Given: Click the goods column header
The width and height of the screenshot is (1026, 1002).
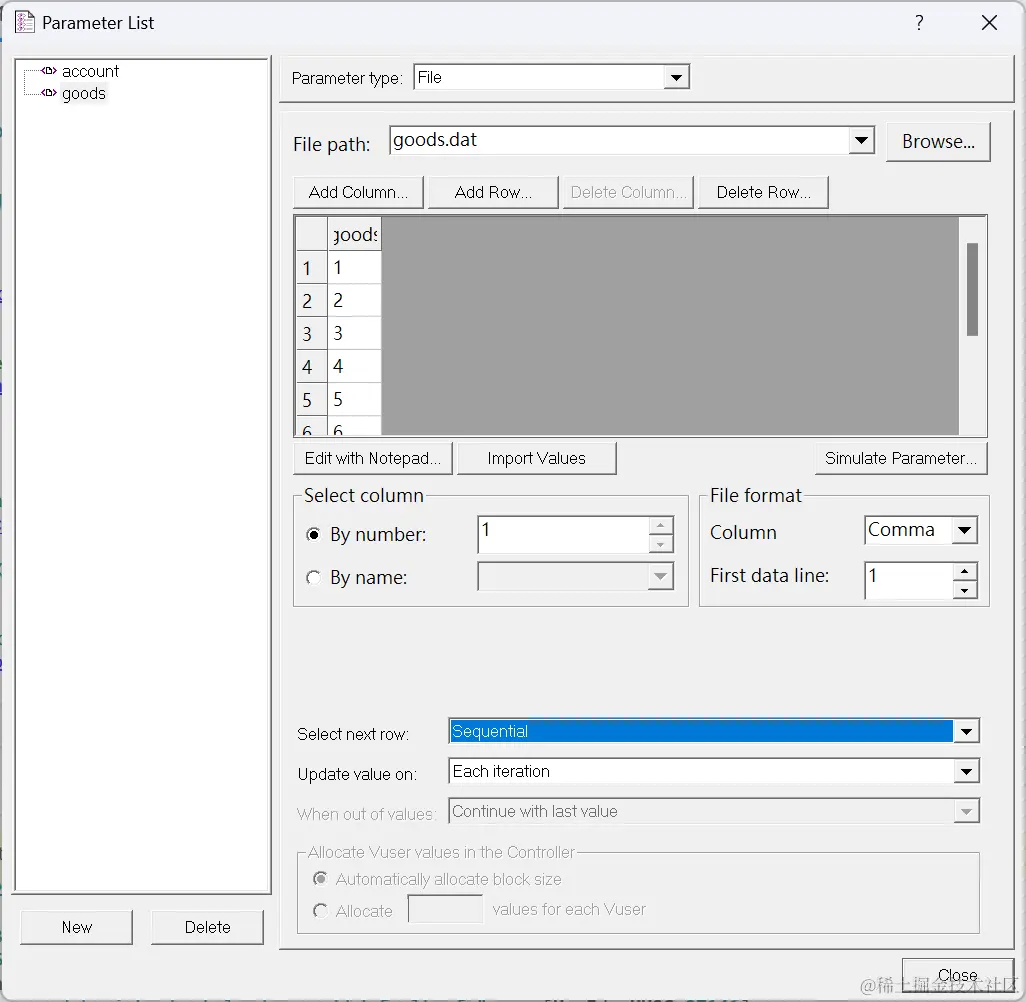Looking at the screenshot, I should pyautogui.click(x=354, y=234).
